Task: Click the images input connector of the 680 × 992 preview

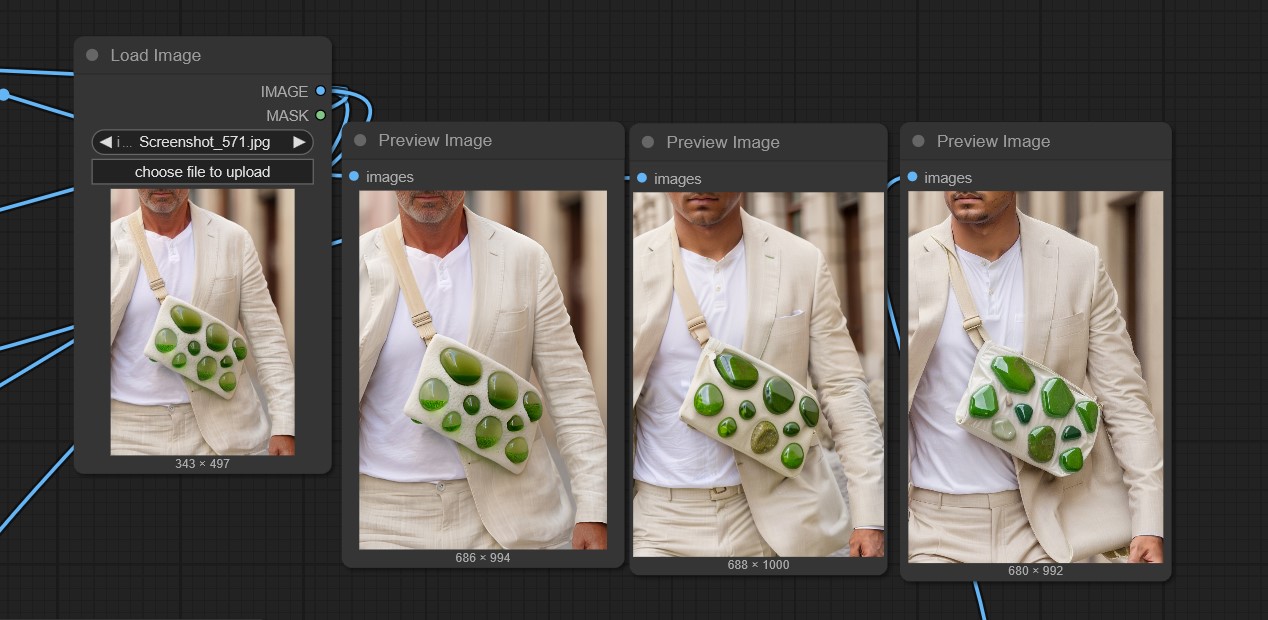Action: [912, 177]
